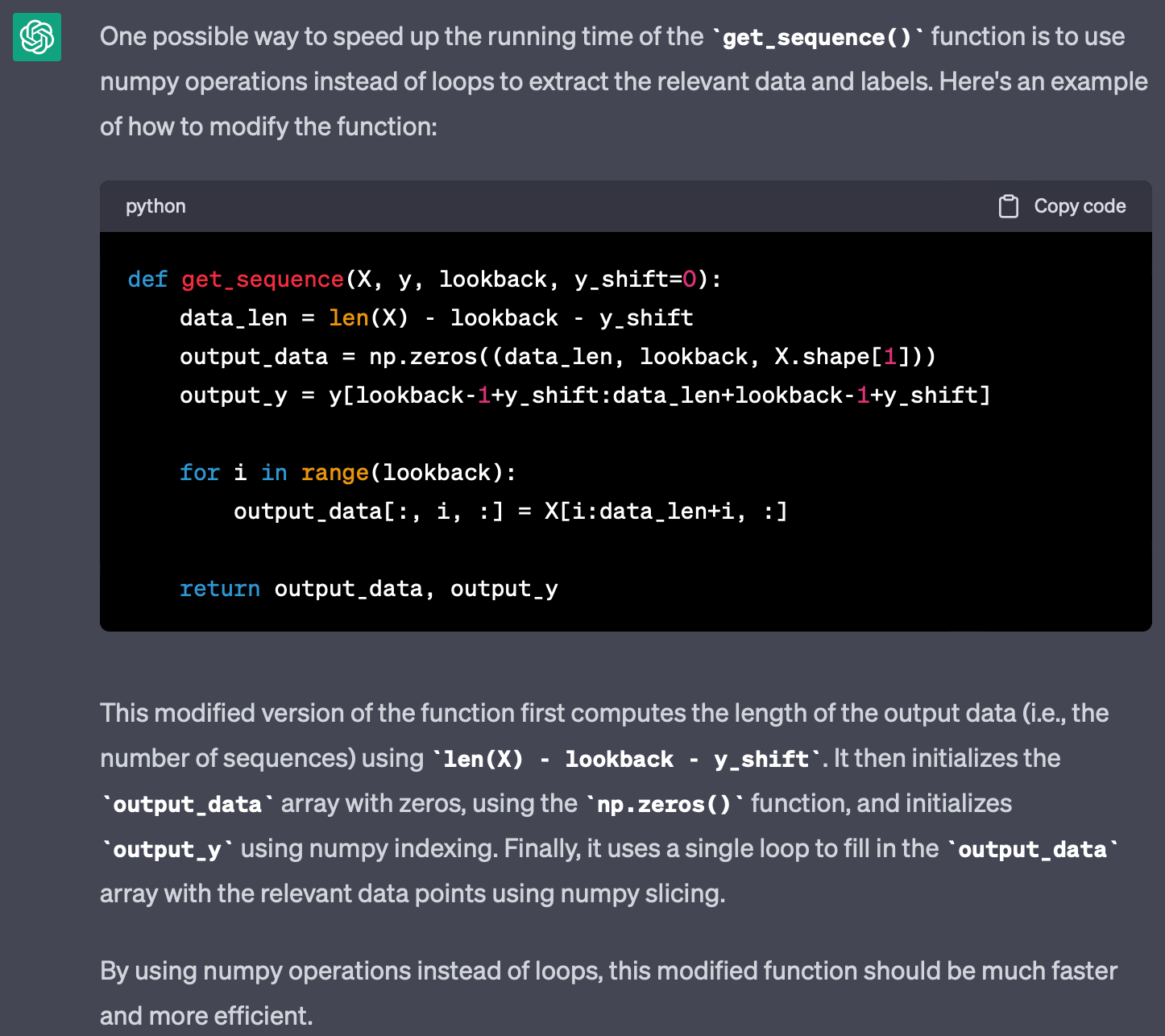Click the for i in range(lookback) line
The width and height of the screenshot is (1165, 1036).
point(348,473)
